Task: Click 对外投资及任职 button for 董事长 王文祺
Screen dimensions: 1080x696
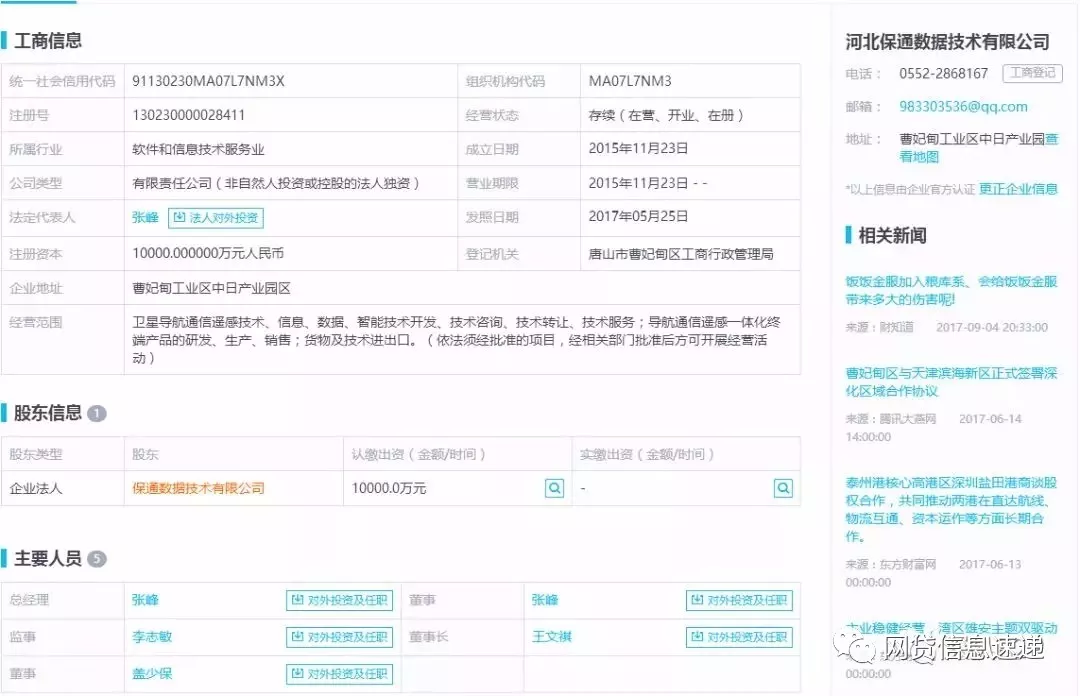Action: [x=739, y=637]
